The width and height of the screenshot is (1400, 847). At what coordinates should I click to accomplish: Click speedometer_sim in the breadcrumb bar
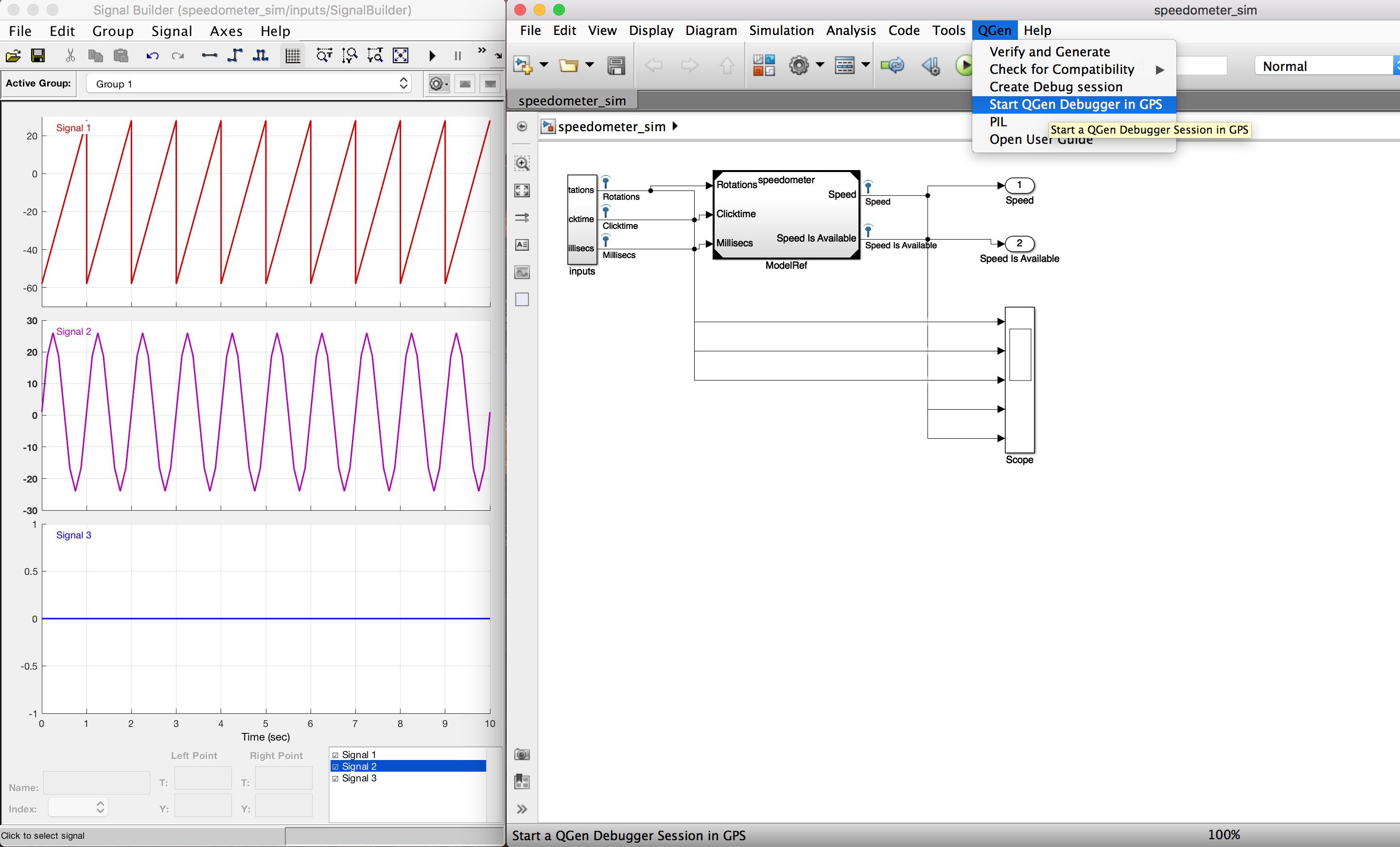click(x=612, y=127)
